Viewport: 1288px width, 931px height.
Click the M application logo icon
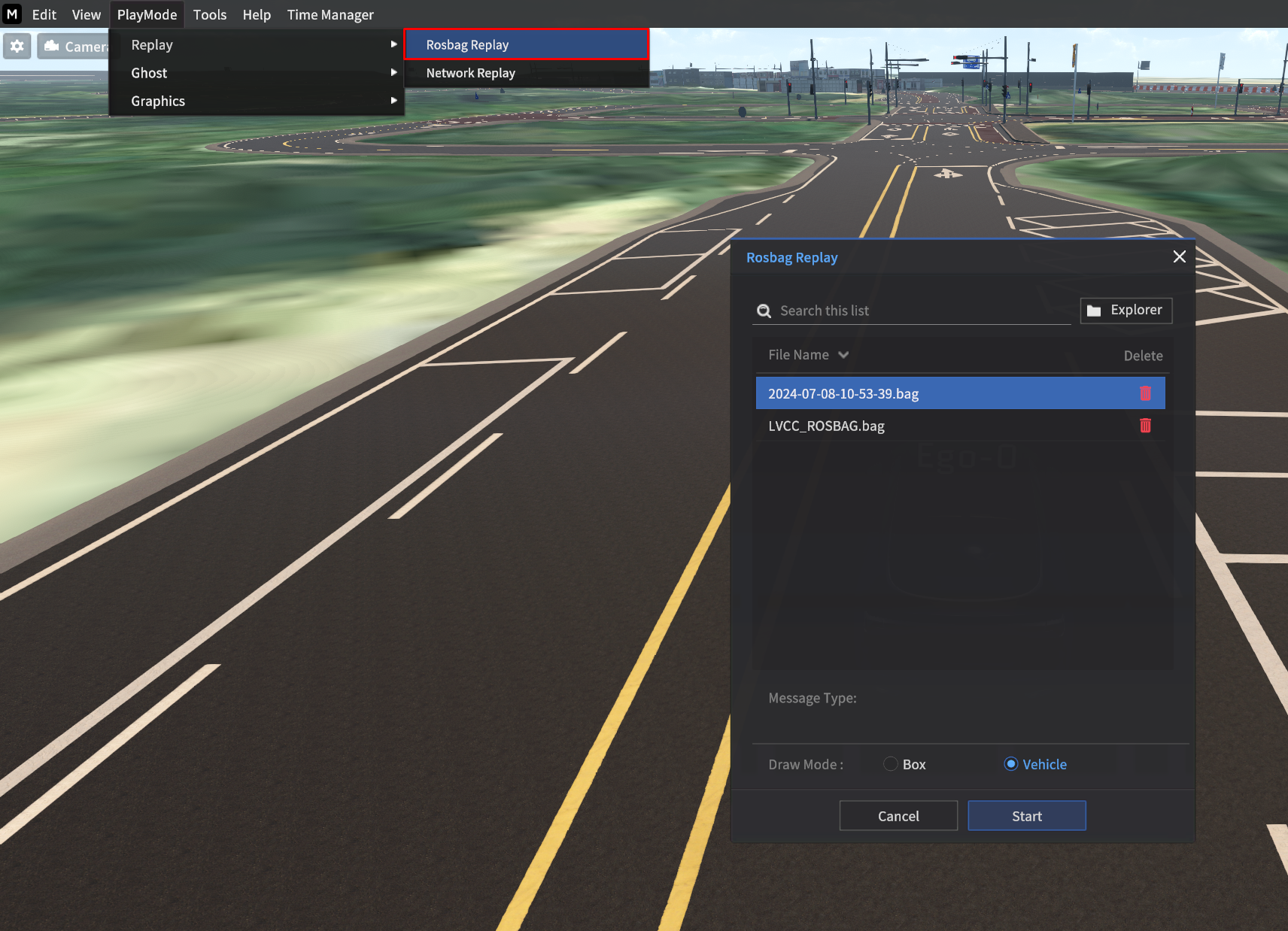[12, 14]
